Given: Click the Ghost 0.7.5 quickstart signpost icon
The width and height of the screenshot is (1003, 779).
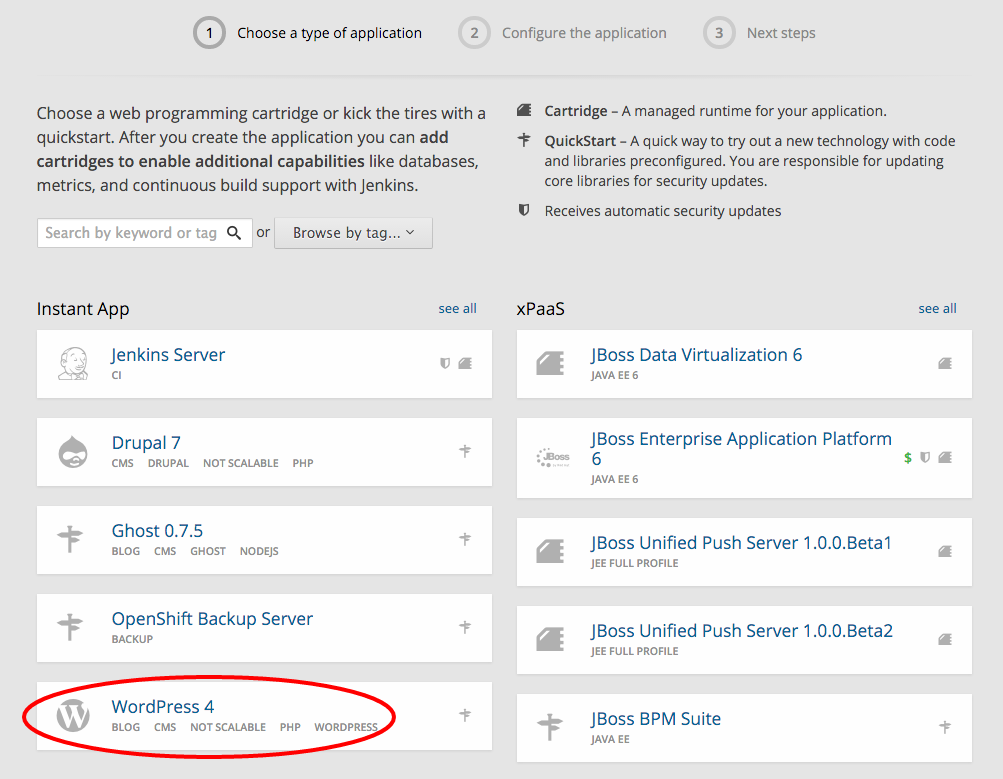Looking at the screenshot, I should [70, 539].
